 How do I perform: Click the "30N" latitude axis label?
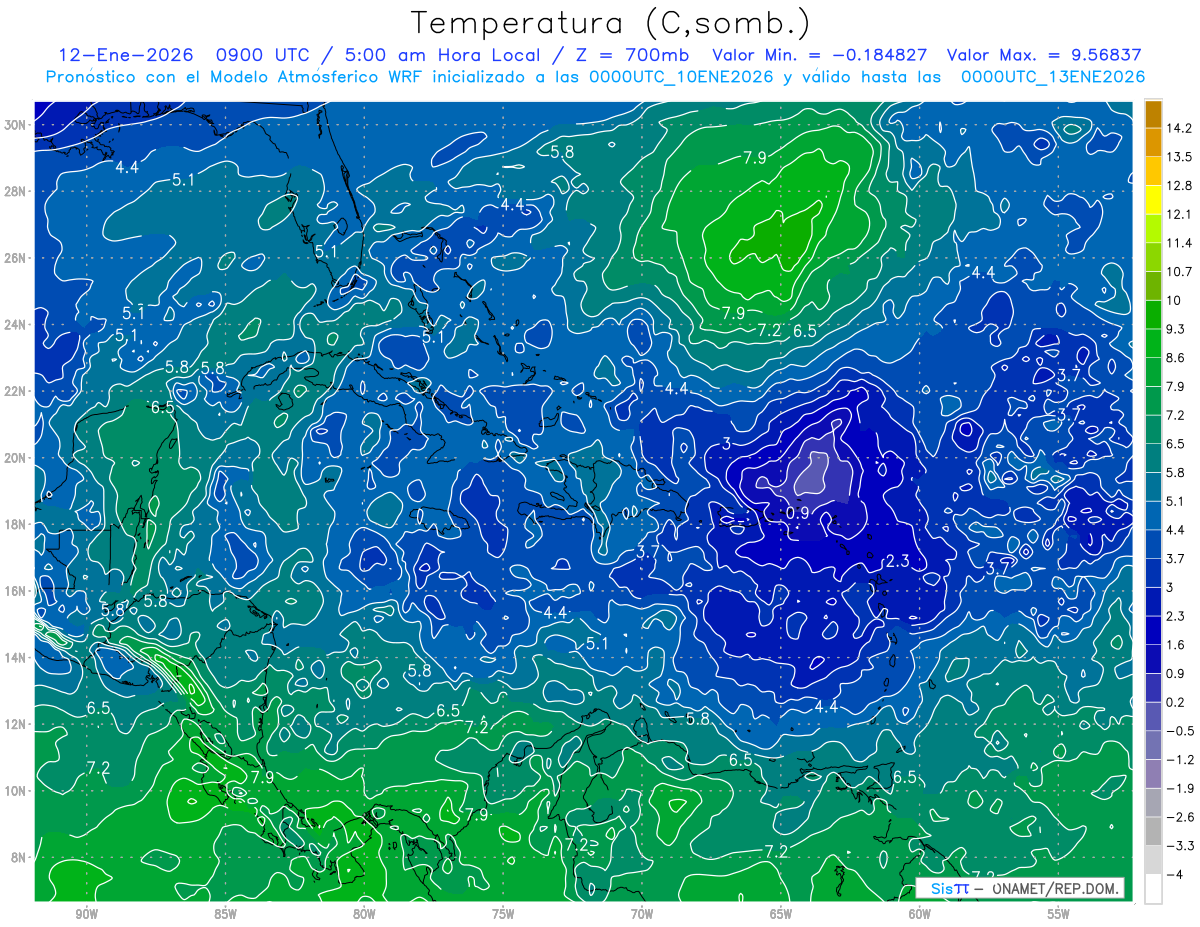coord(17,125)
